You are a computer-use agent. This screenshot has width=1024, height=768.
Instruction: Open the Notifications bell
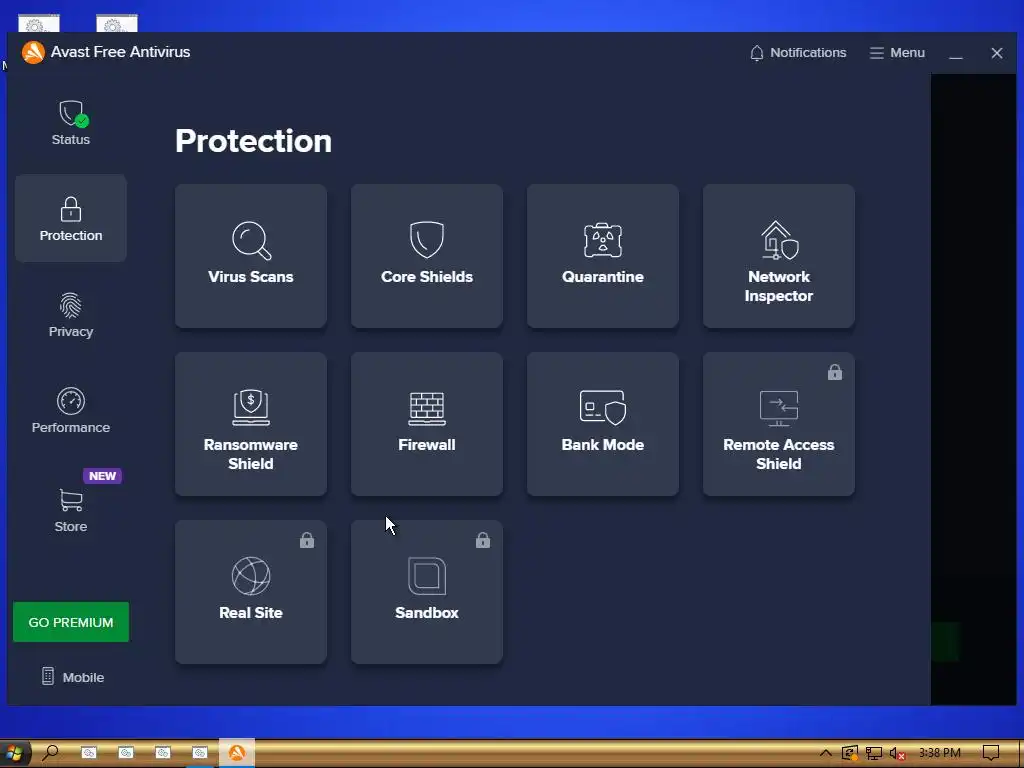(798, 53)
